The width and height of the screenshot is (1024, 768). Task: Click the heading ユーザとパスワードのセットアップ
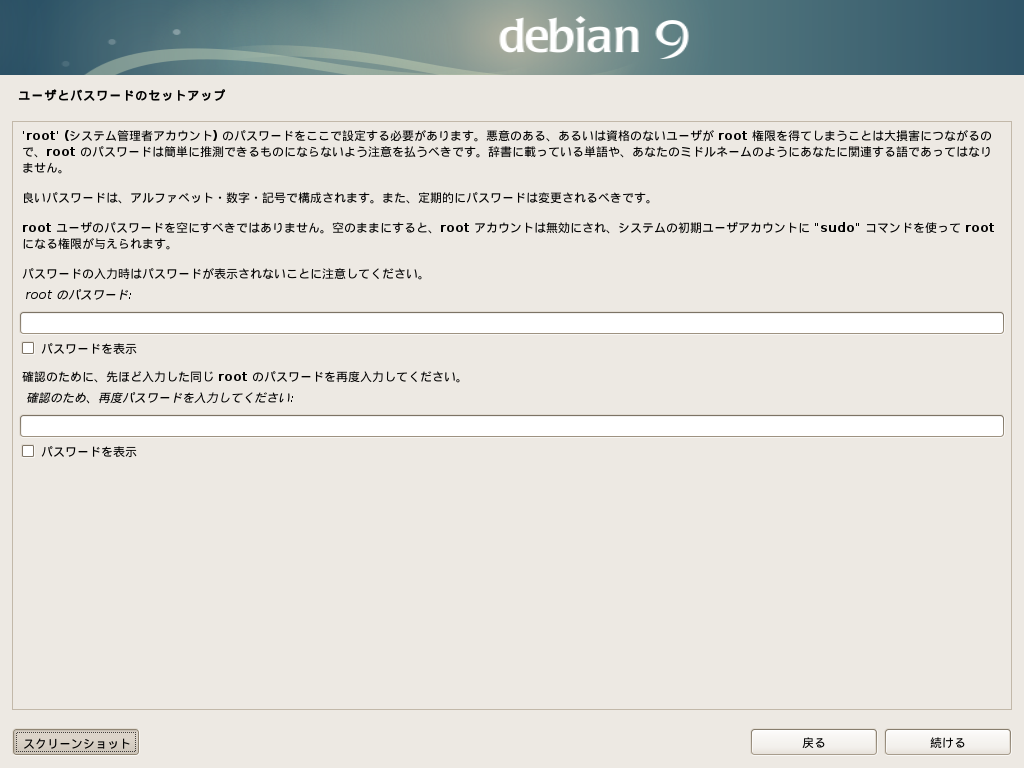coord(122,95)
